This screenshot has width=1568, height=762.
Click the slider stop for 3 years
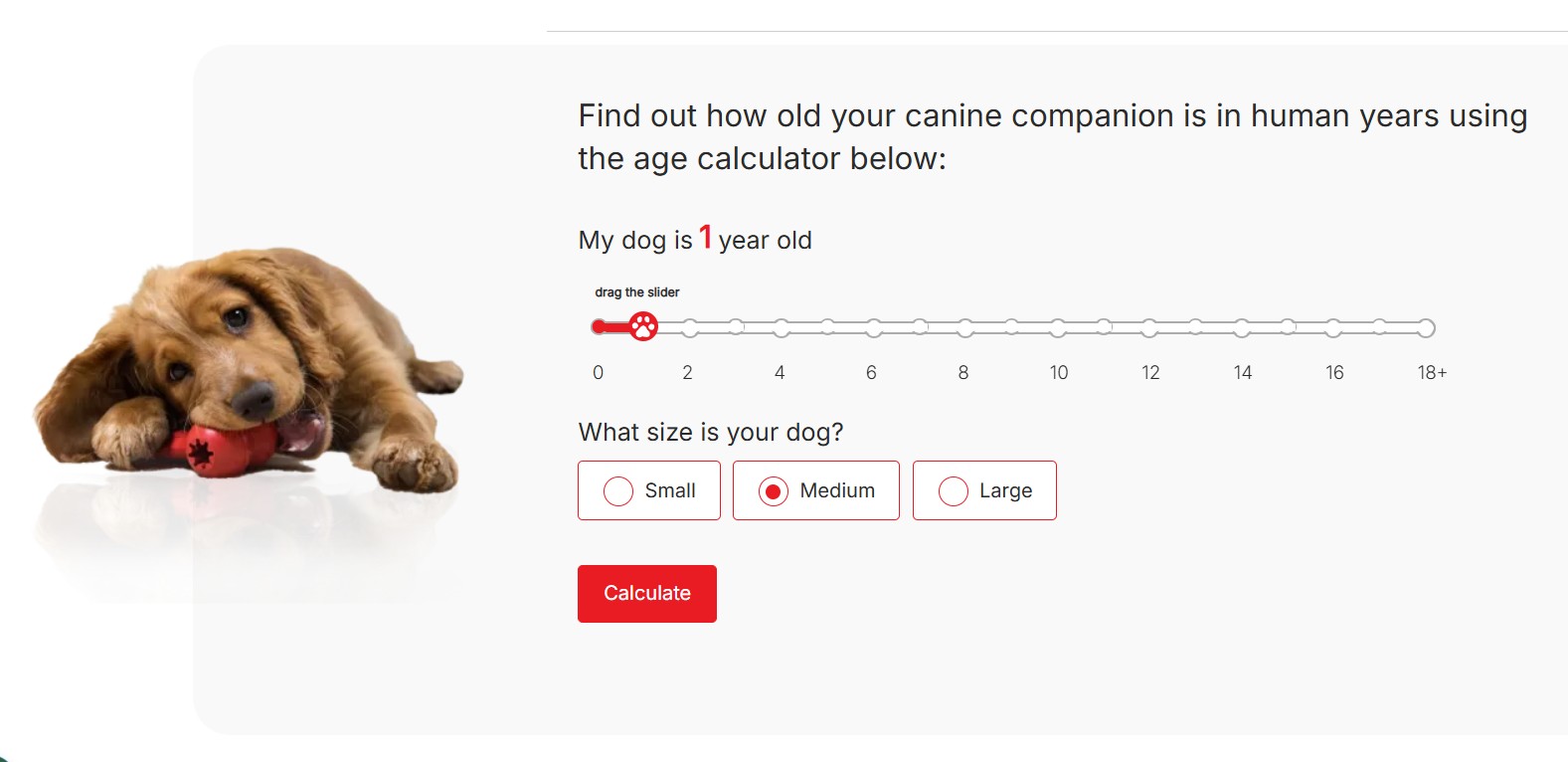pyautogui.click(x=736, y=327)
